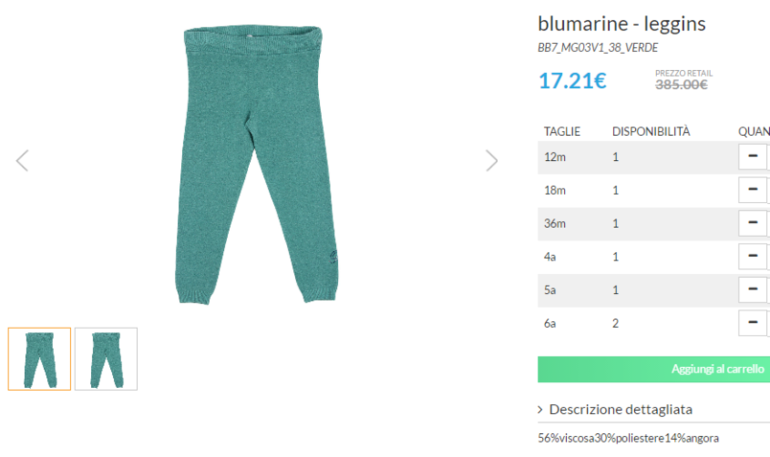Decrease quantity for size 5a
The width and height of the screenshot is (770, 457).
(751, 290)
